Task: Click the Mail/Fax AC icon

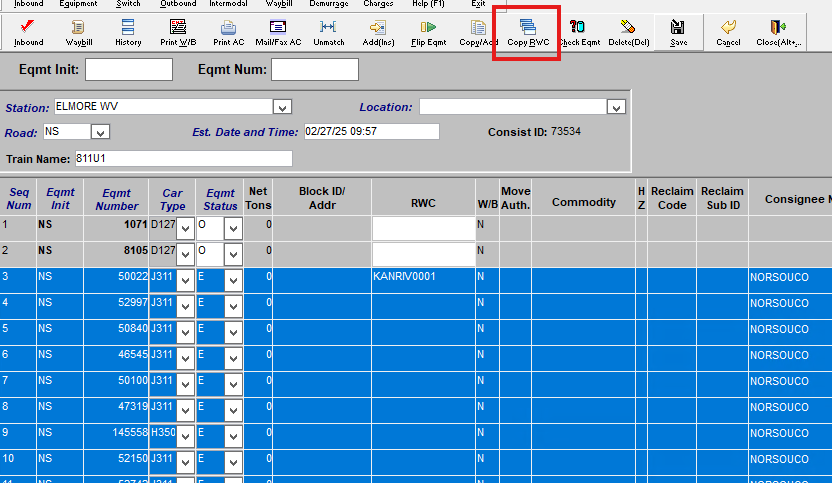Action: [278, 32]
